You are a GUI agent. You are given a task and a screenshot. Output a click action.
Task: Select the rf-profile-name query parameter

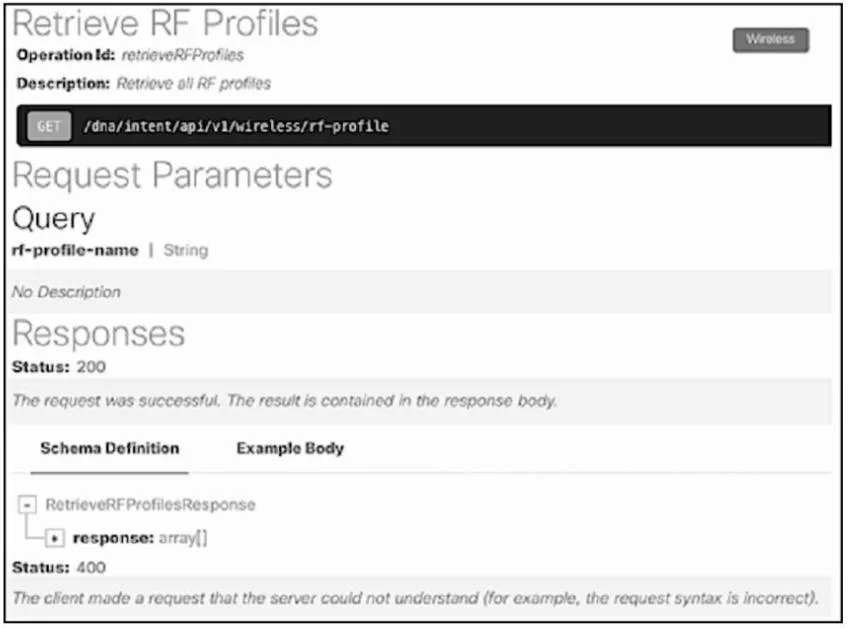[75, 250]
